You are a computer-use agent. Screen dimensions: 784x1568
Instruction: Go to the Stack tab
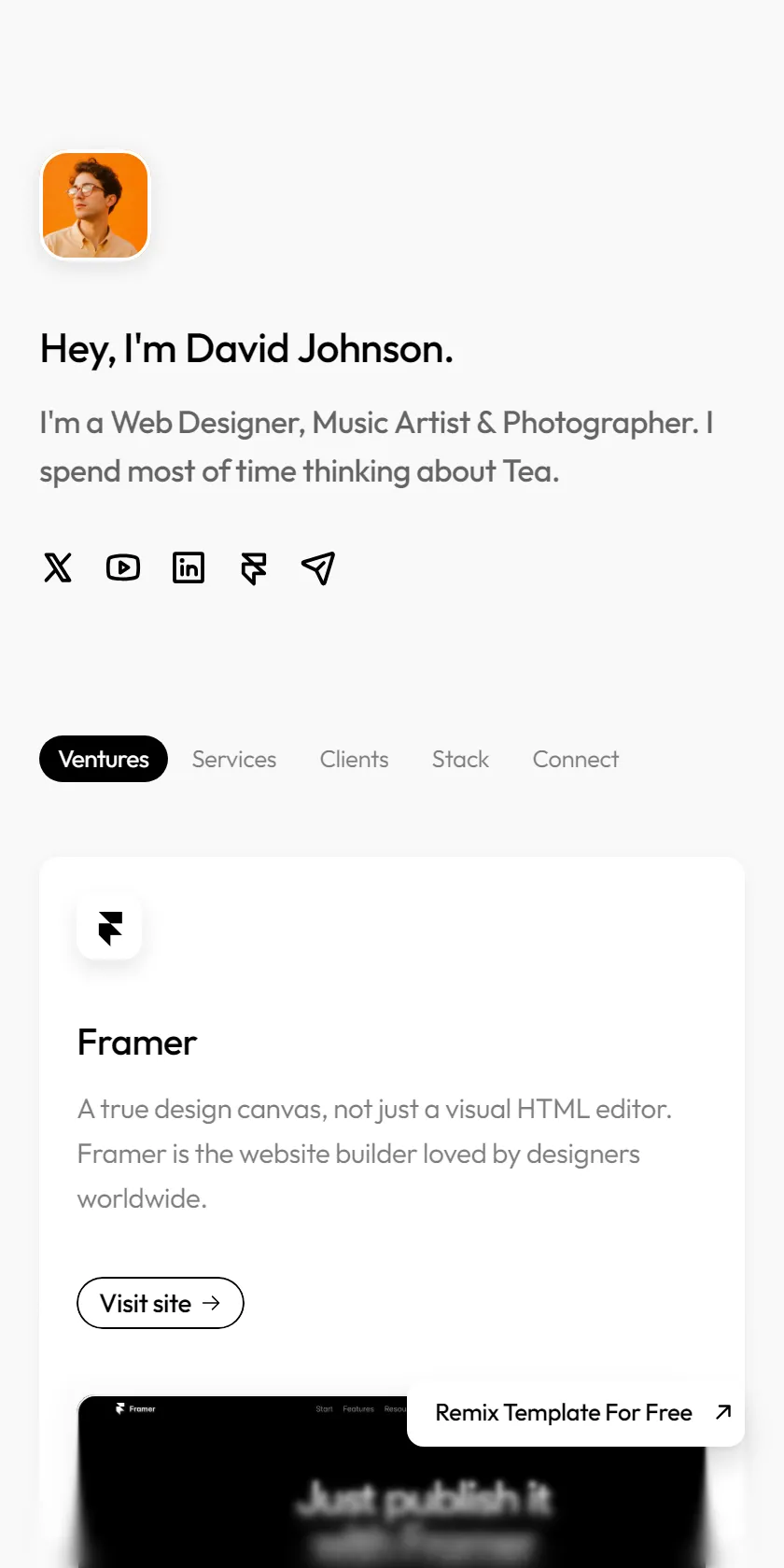click(460, 759)
